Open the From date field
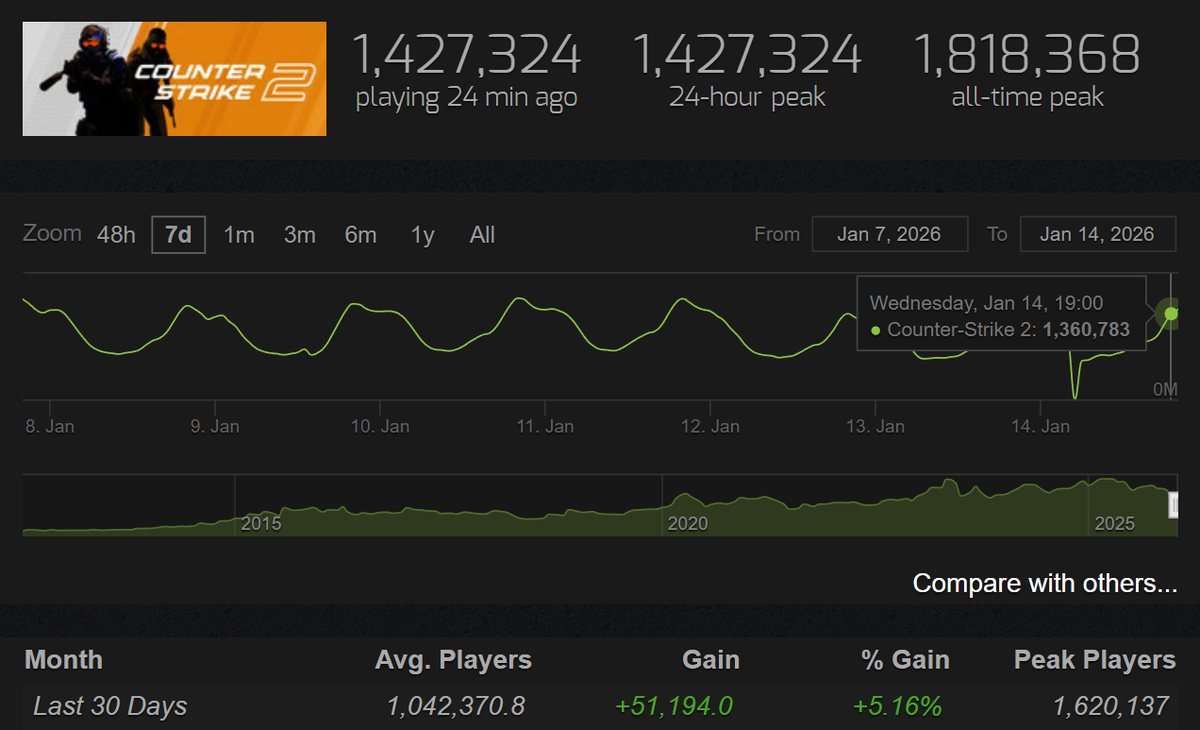This screenshot has width=1200, height=730. point(889,234)
